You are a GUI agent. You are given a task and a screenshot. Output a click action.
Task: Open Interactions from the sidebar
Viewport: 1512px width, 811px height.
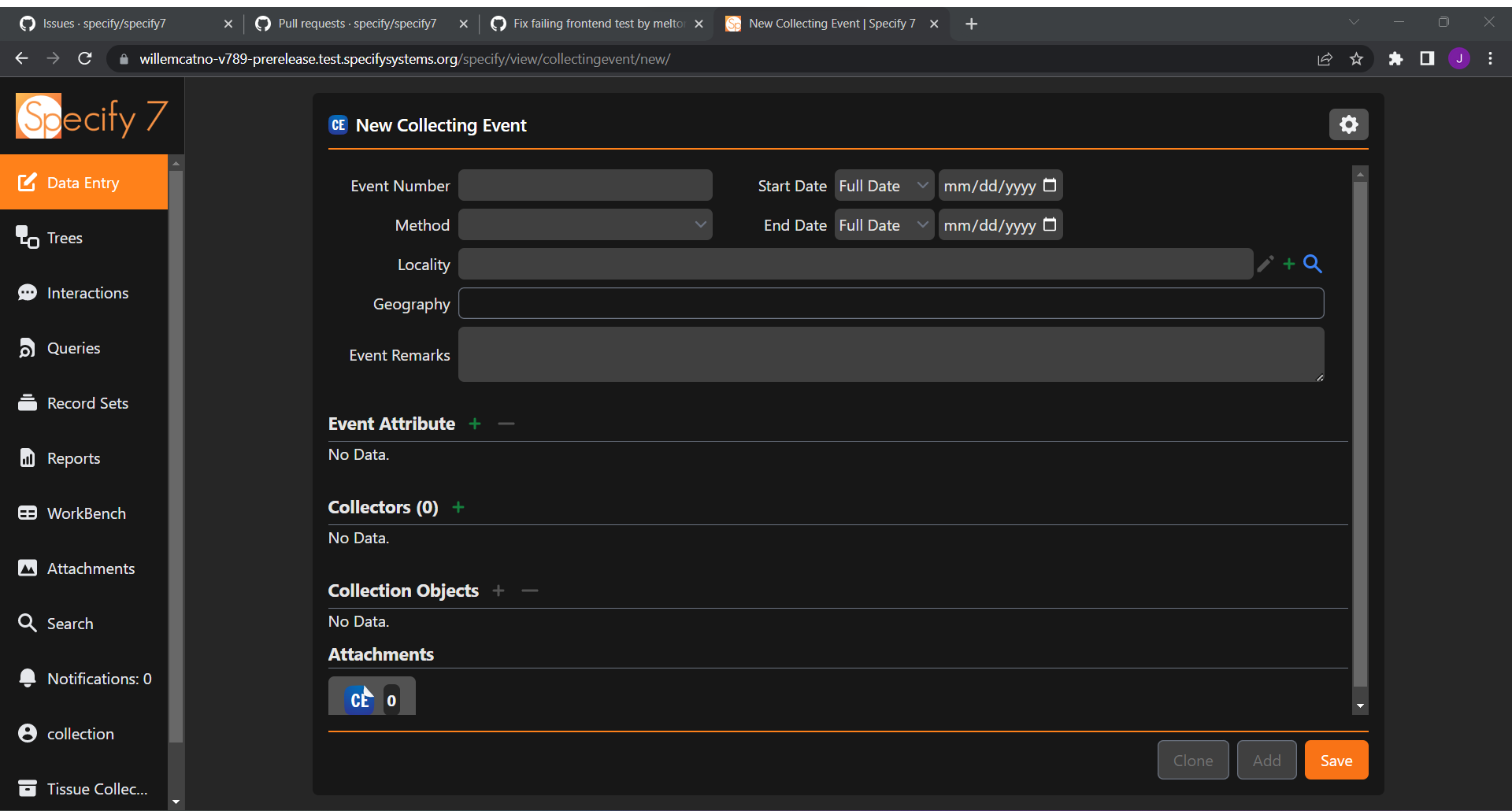pyautogui.click(x=87, y=292)
